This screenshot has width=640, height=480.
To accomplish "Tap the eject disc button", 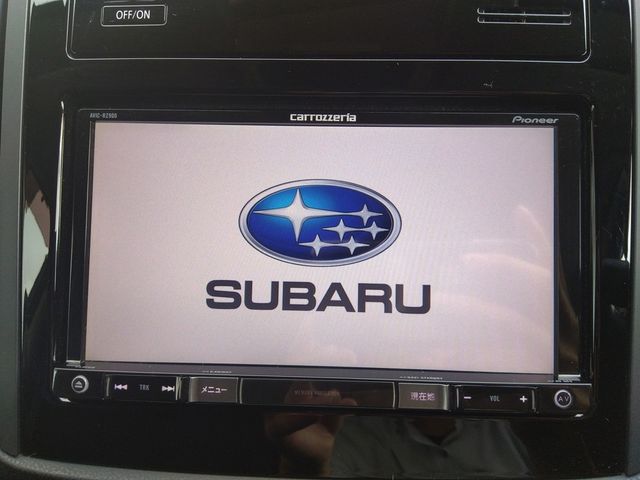I will (x=80, y=384).
